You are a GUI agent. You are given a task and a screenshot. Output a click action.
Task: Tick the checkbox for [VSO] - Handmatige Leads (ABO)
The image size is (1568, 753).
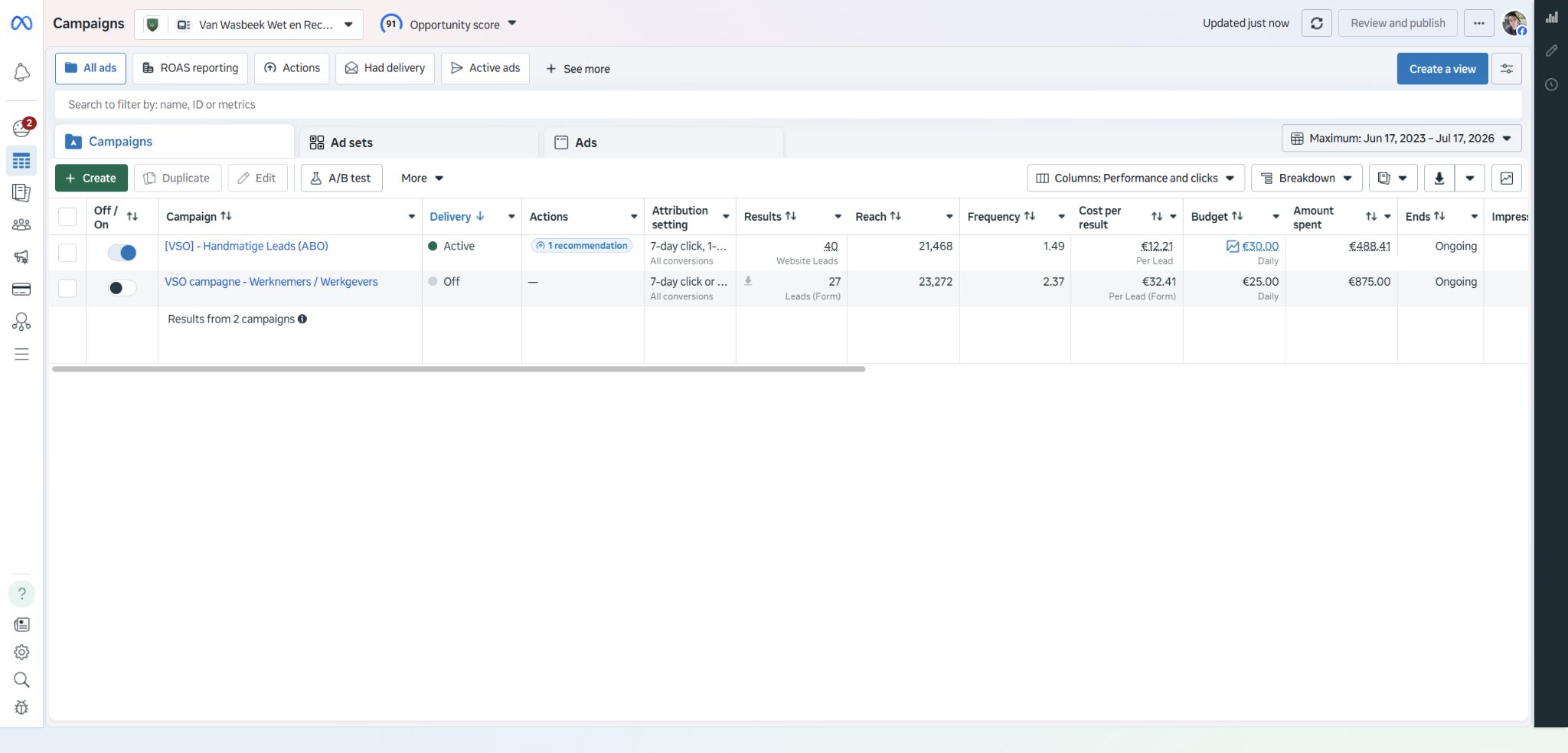click(67, 253)
